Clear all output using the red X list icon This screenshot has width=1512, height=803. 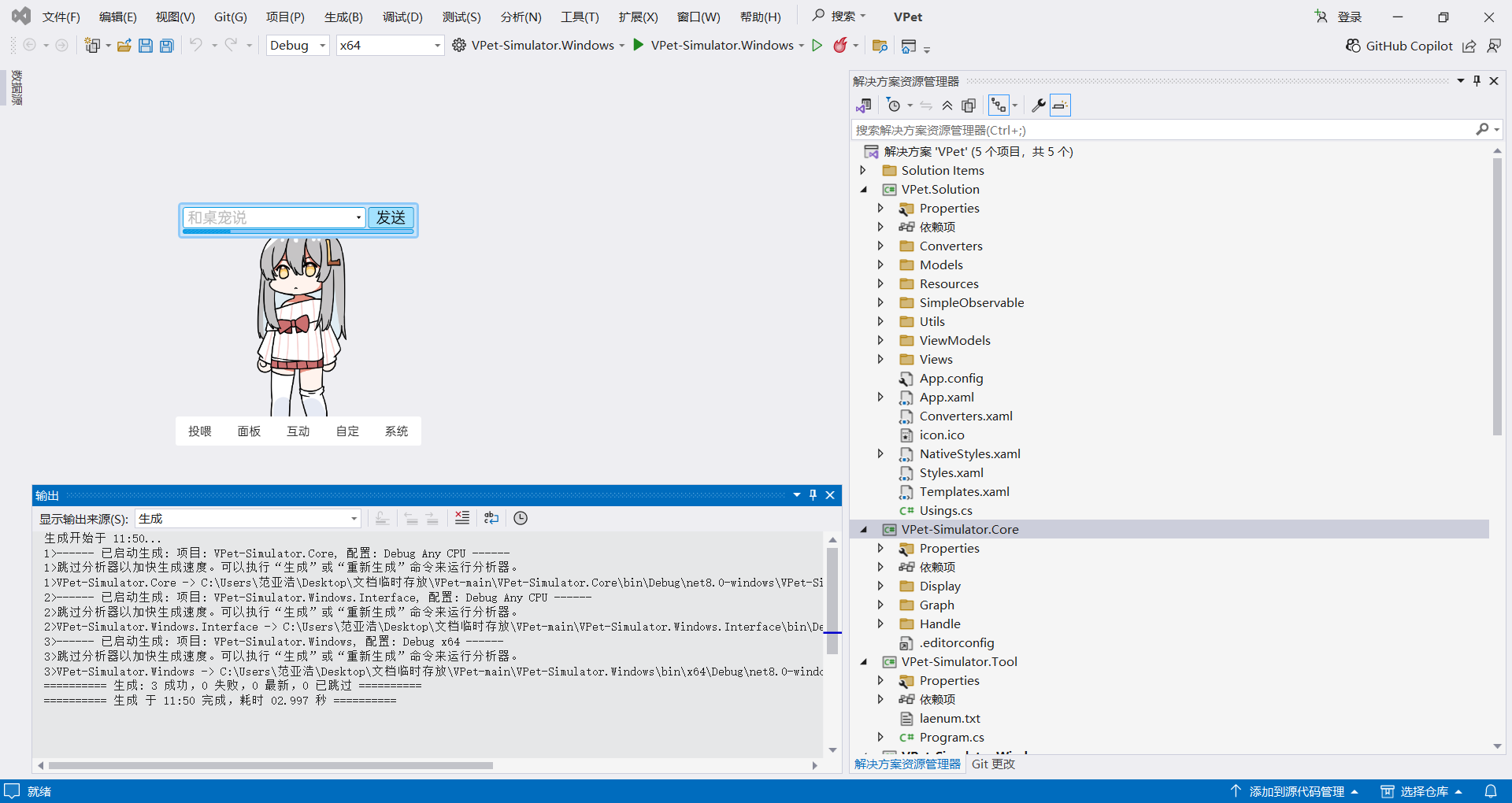pos(462,517)
